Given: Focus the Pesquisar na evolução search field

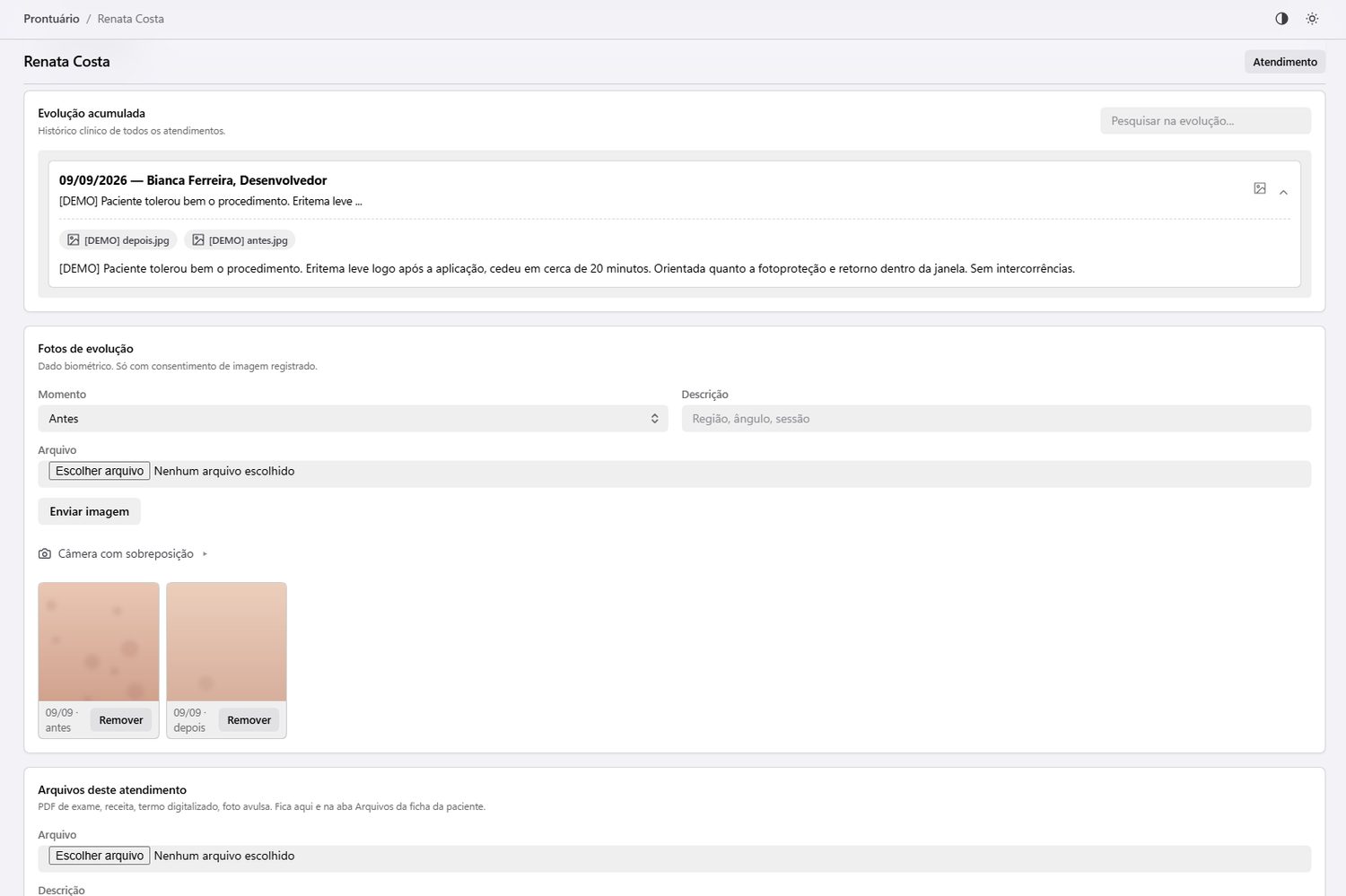Looking at the screenshot, I should [1205, 121].
